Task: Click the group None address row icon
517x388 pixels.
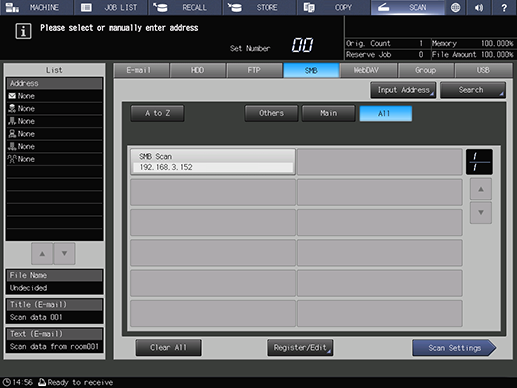Action: tap(12, 159)
